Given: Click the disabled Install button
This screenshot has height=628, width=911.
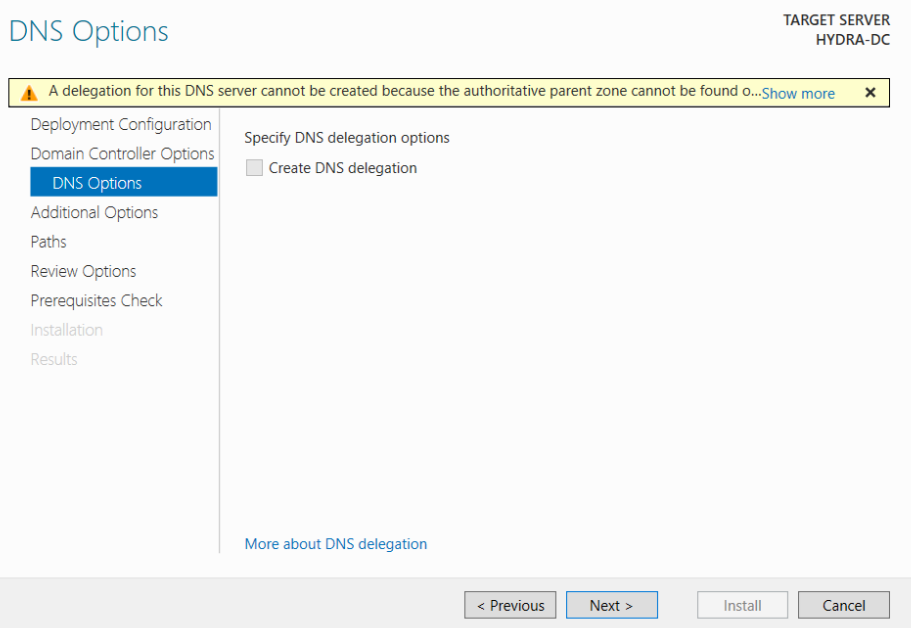Looking at the screenshot, I should click(742, 604).
